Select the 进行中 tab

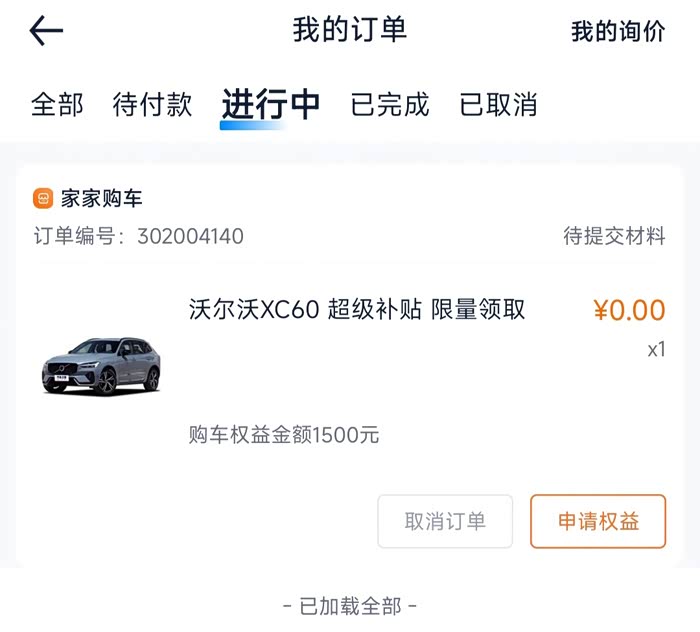pos(270,104)
